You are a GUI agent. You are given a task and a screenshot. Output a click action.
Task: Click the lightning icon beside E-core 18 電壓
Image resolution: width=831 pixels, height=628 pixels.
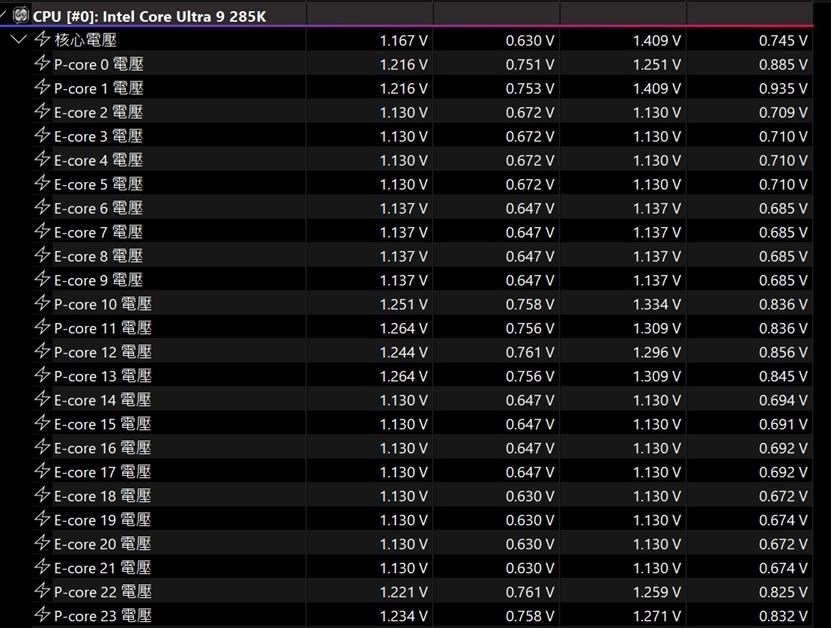(x=42, y=496)
